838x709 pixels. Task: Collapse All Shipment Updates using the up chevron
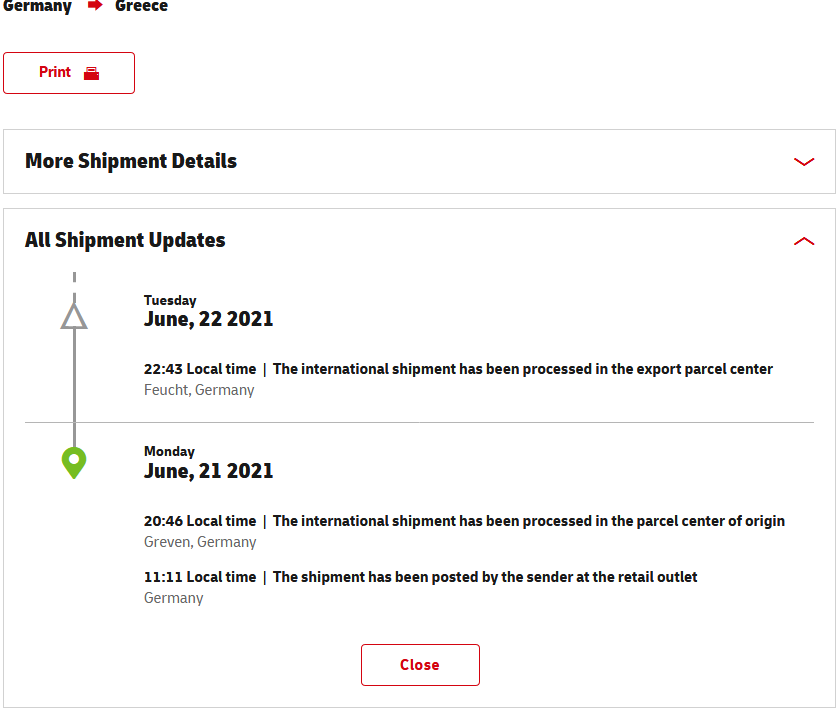[804, 241]
